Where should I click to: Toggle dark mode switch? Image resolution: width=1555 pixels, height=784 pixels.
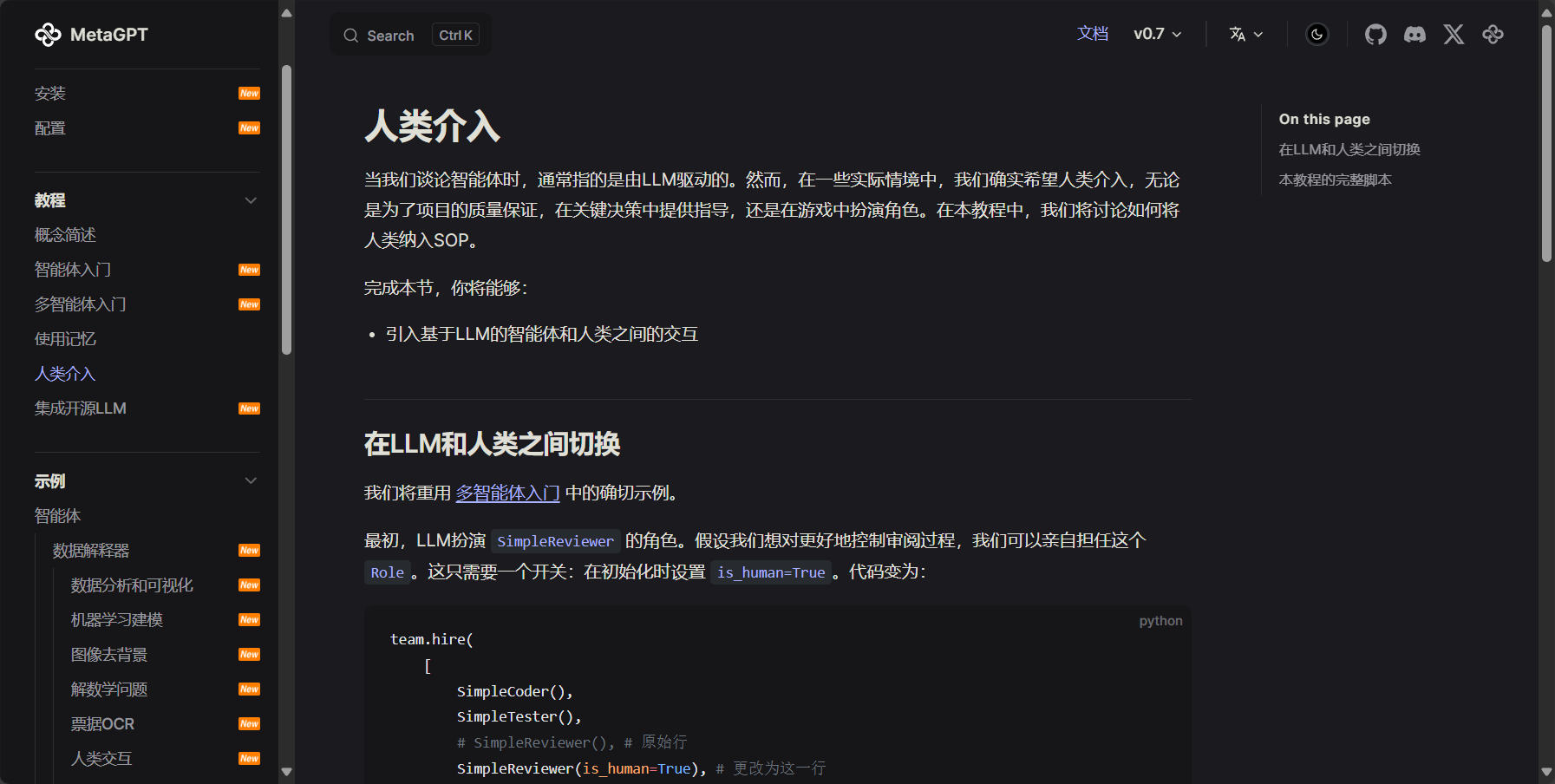pyautogui.click(x=1317, y=35)
